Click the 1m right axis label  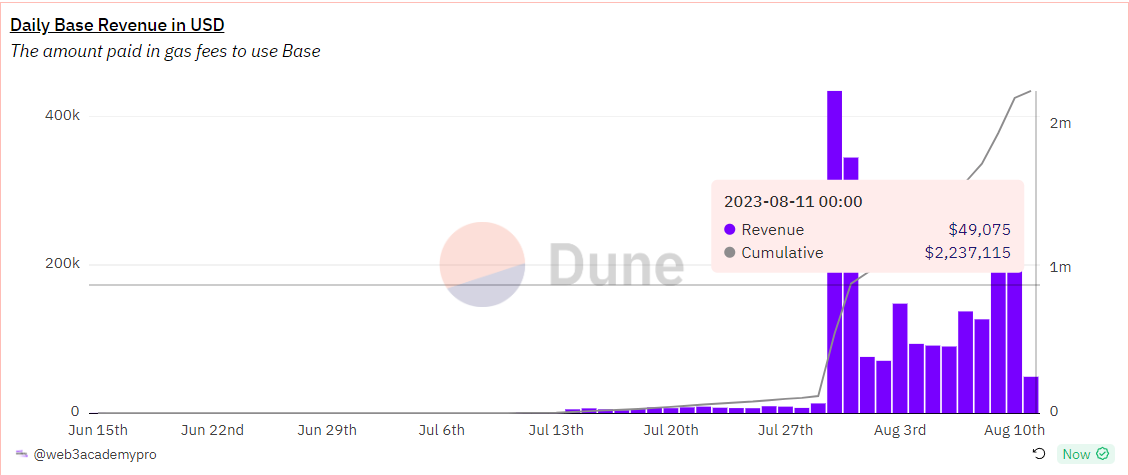[1061, 267]
